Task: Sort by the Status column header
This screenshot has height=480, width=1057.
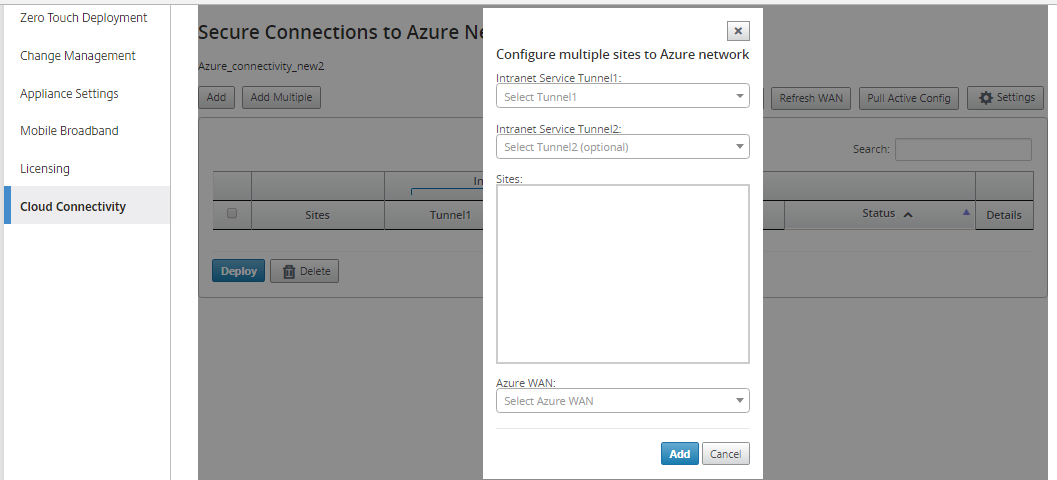Action: [880, 214]
